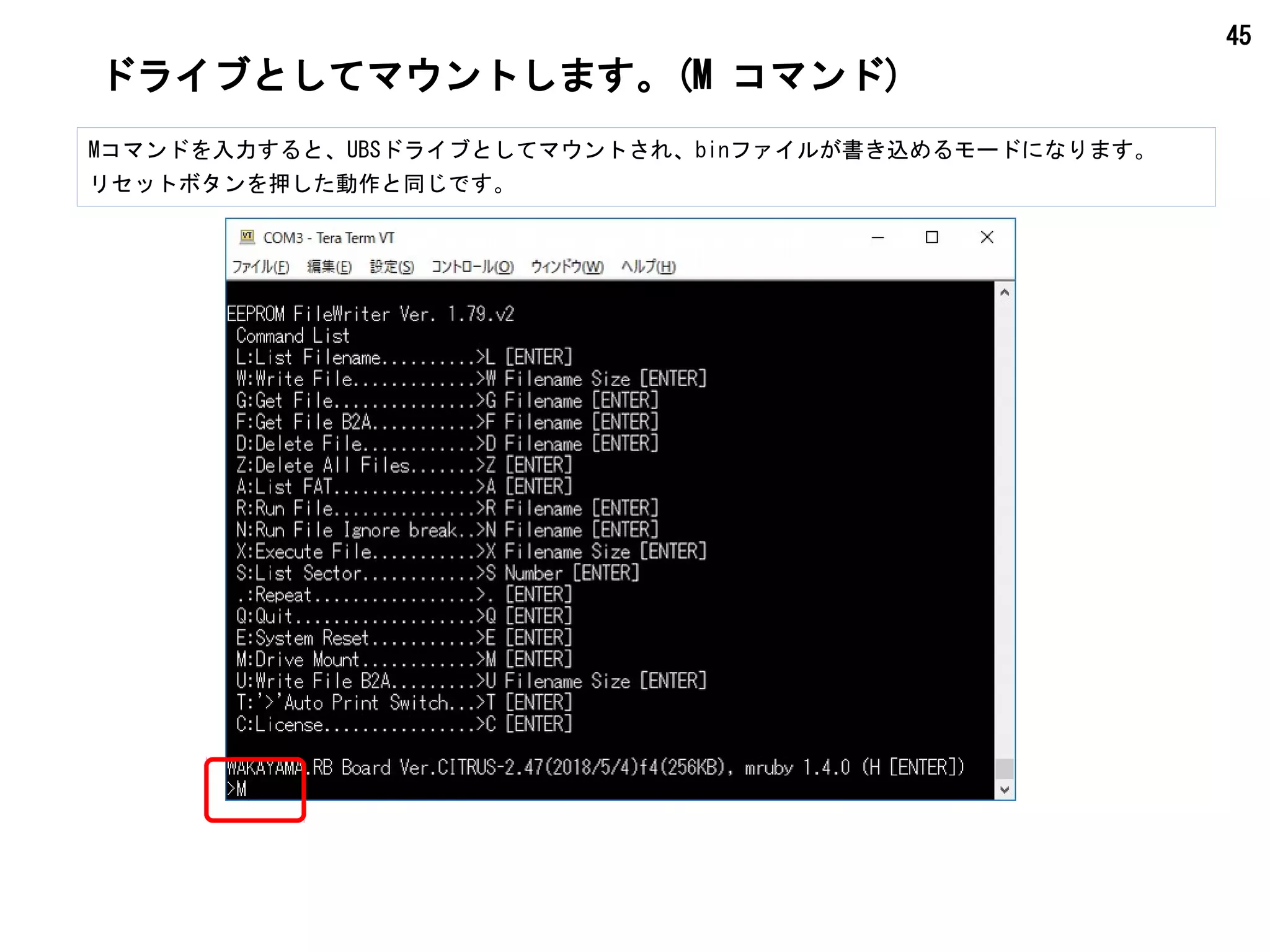
Task: Click the >M command prompt line
Action: [237, 789]
